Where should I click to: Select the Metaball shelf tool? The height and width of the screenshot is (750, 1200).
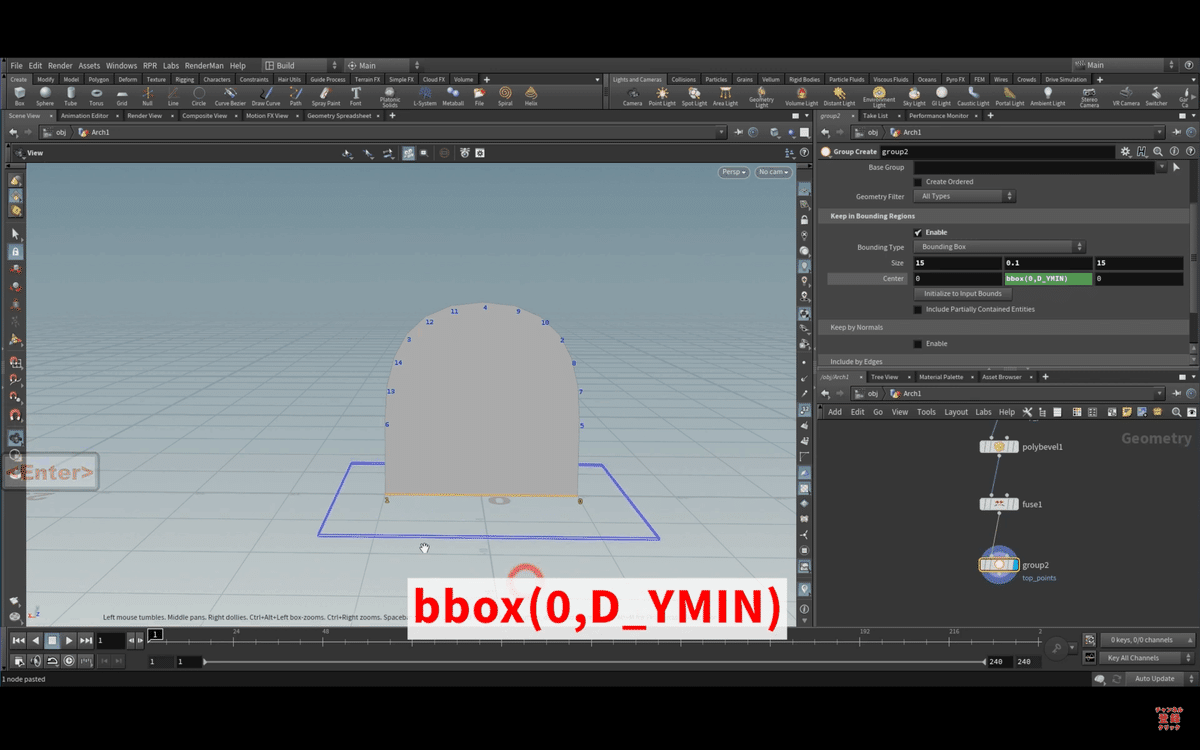coord(453,96)
